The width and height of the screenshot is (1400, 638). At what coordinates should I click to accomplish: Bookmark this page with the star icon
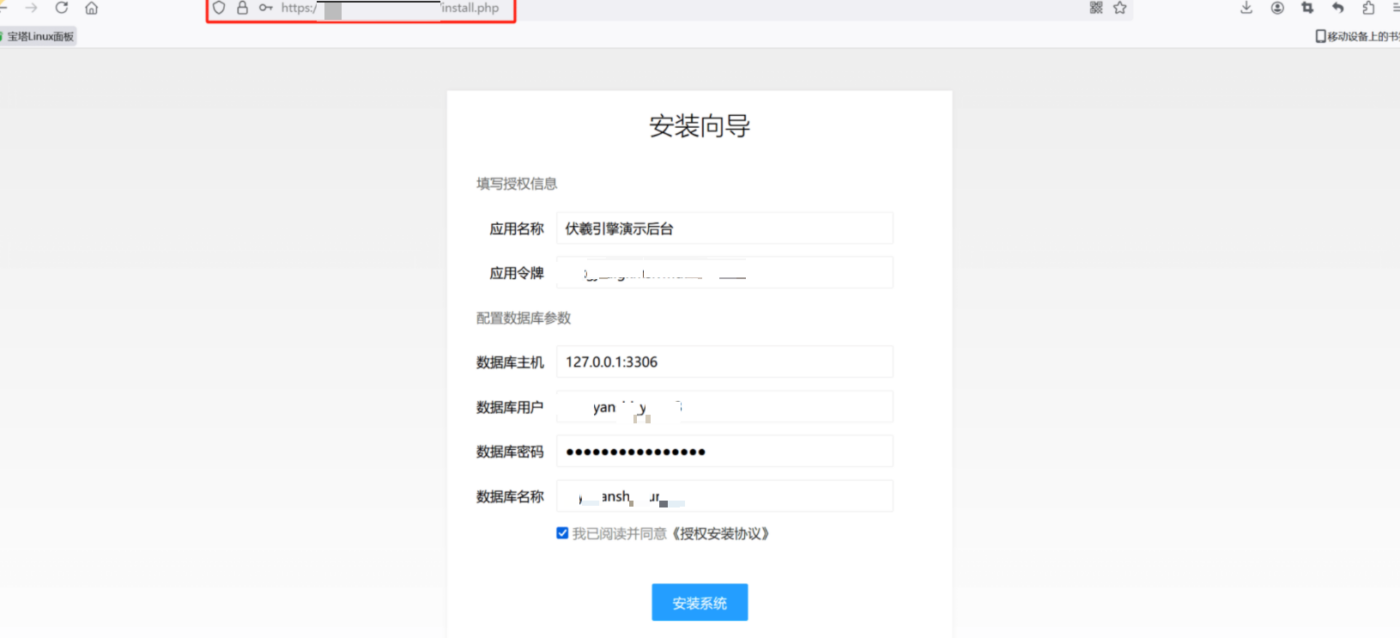click(x=1120, y=8)
